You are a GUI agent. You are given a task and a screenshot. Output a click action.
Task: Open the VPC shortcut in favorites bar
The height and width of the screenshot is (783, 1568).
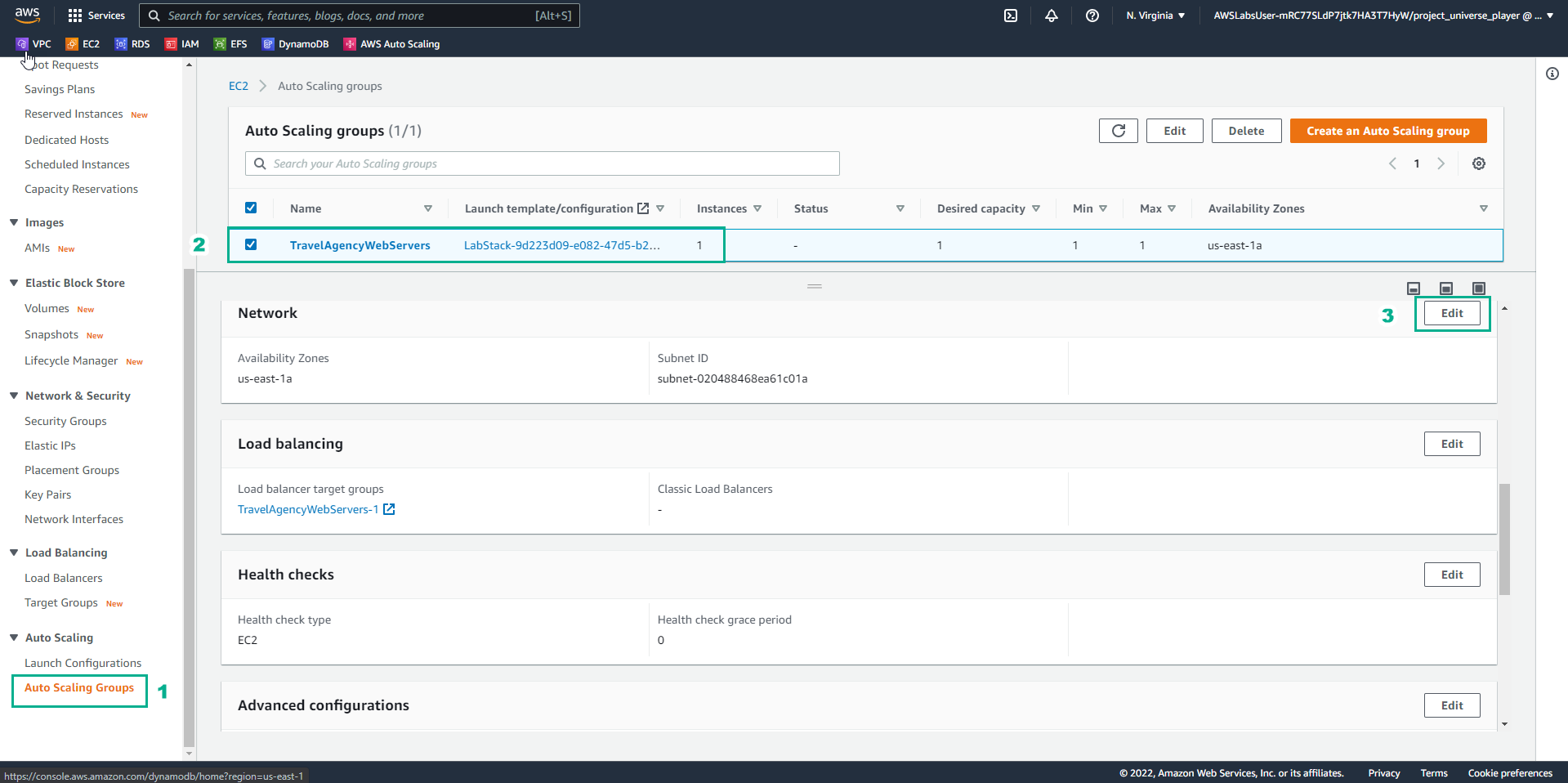[x=34, y=44]
